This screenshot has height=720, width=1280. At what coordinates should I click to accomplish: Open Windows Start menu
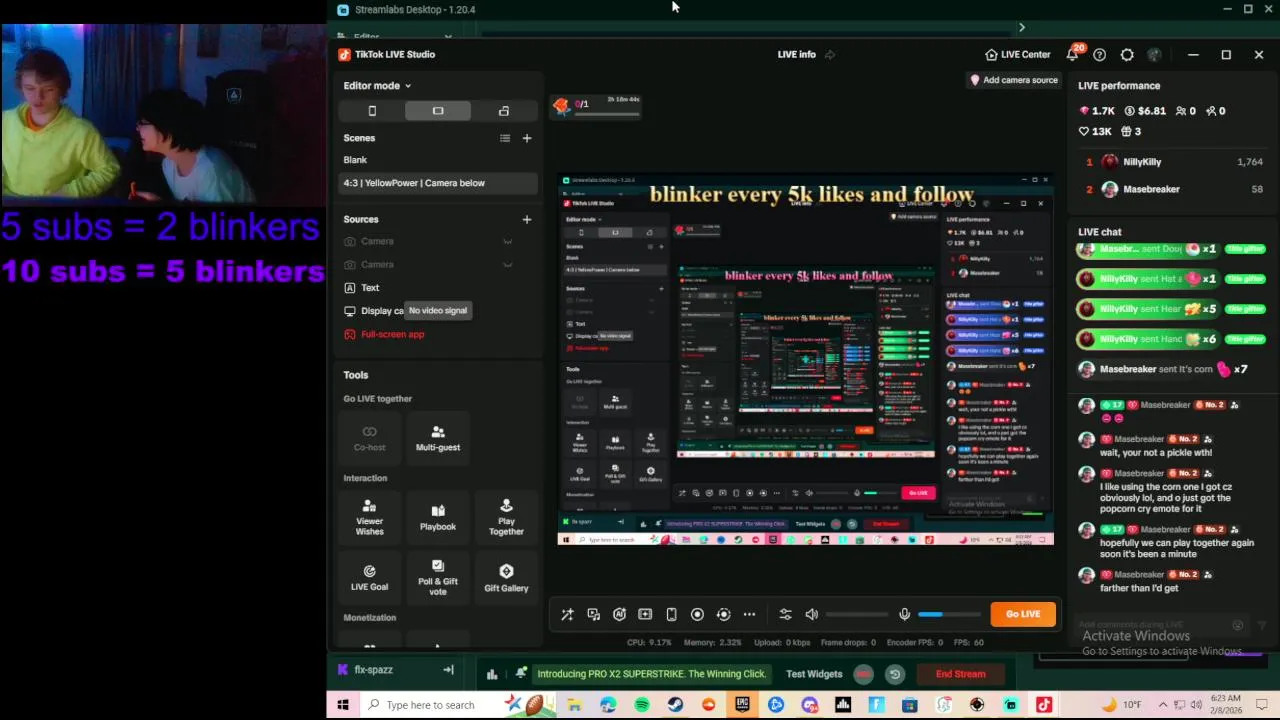click(x=343, y=705)
